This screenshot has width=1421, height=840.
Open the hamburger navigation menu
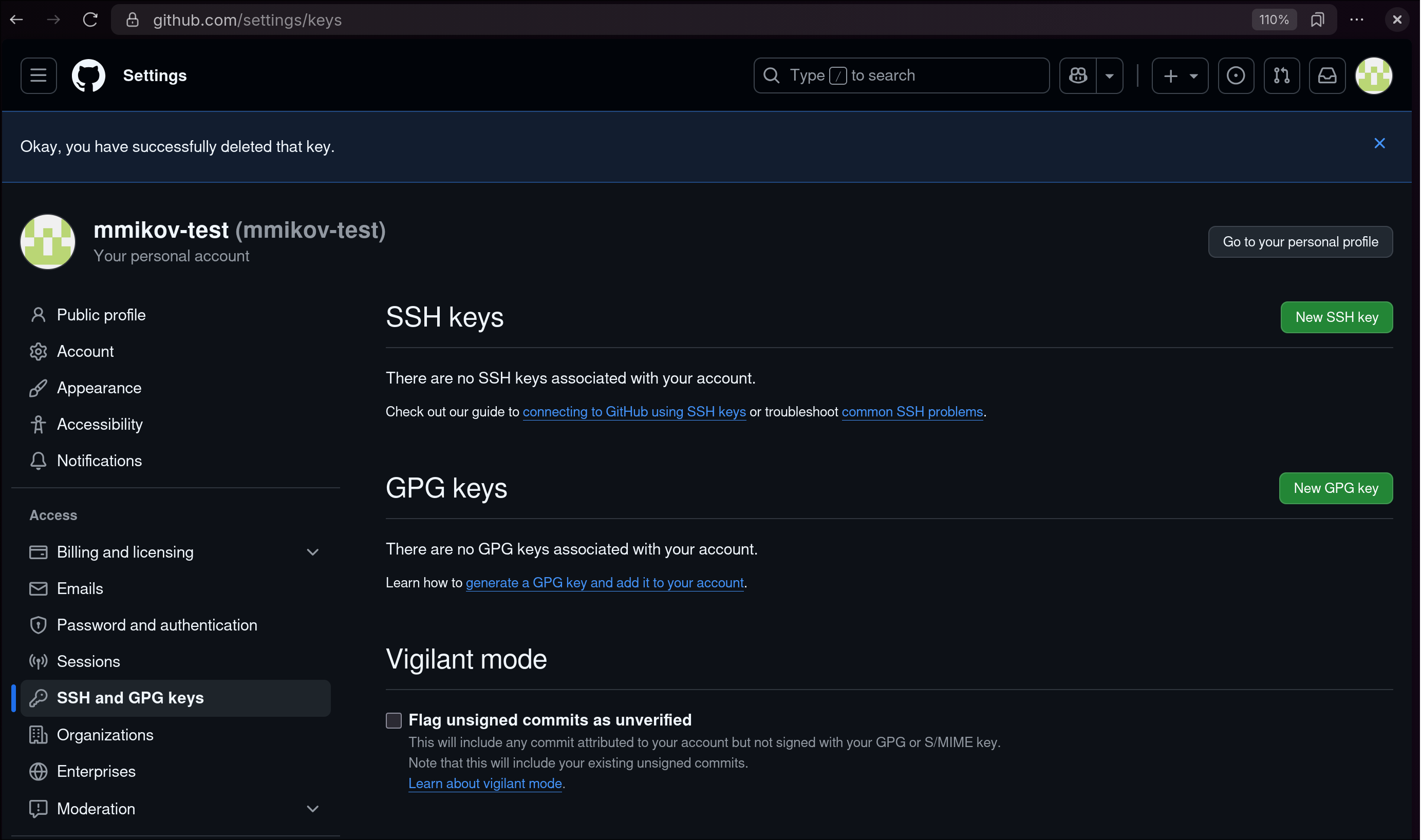39,75
